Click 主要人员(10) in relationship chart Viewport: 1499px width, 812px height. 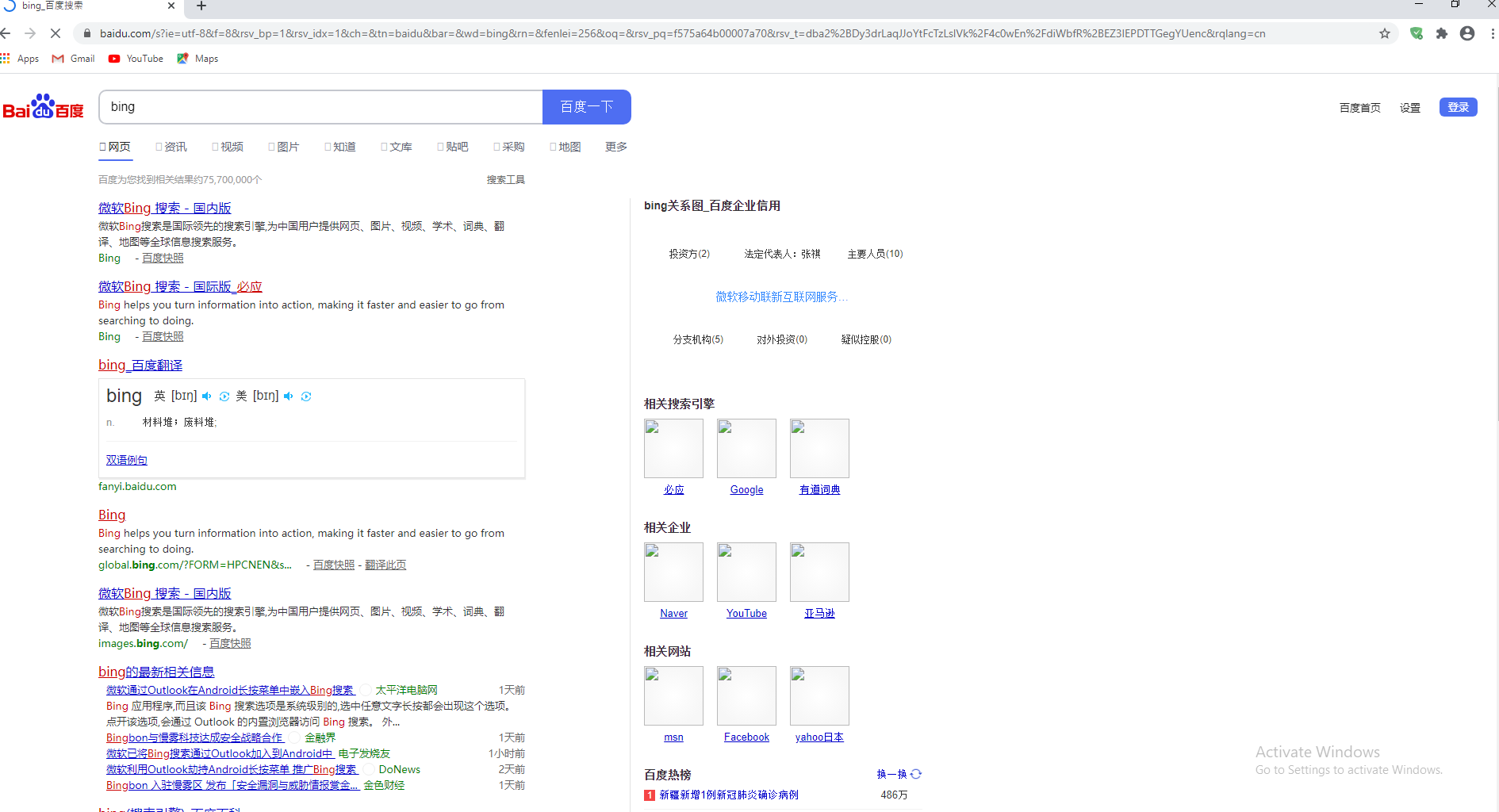(876, 254)
